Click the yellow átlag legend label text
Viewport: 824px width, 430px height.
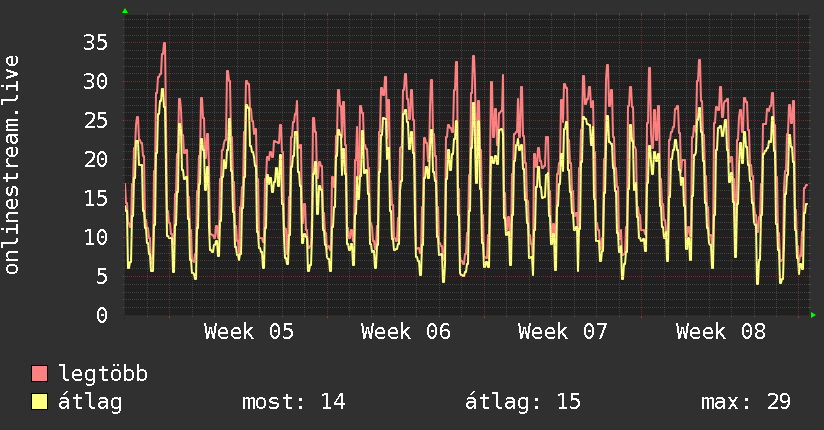click(90, 402)
